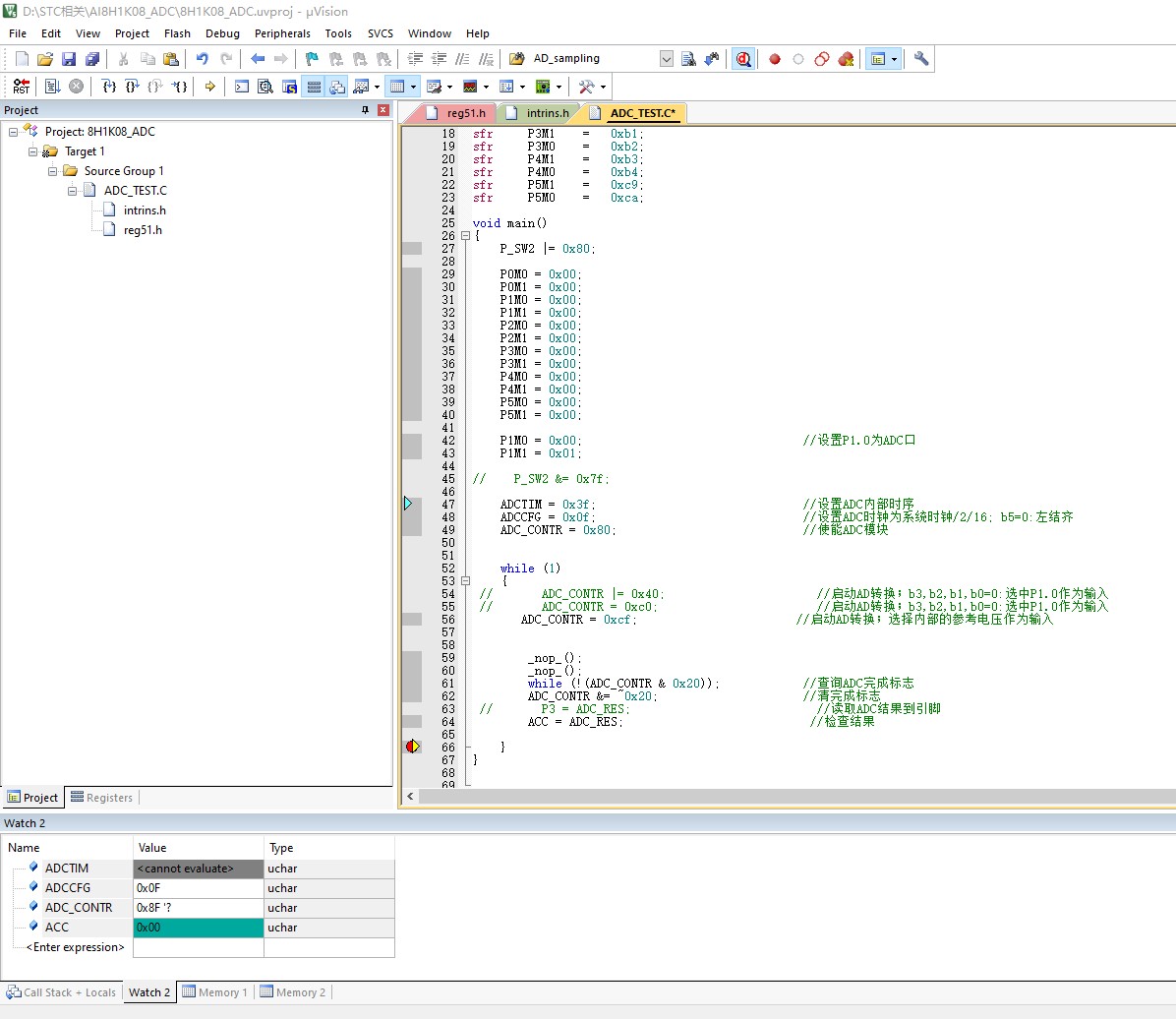This screenshot has width=1176, height=1019.
Task: Click the Start/Stop Debug Session icon
Action: (742, 59)
